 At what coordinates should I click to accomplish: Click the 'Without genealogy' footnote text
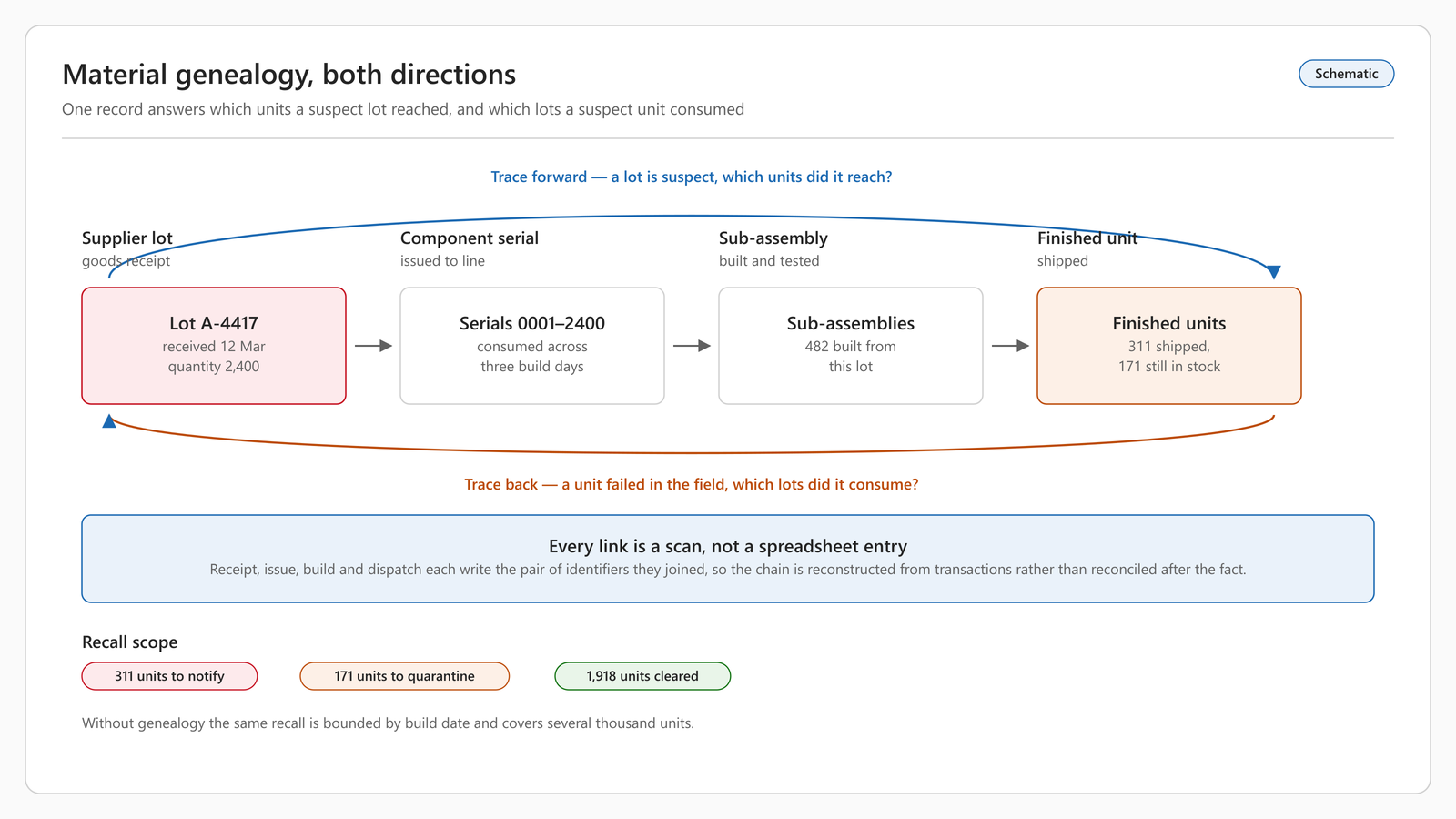point(388,723)
